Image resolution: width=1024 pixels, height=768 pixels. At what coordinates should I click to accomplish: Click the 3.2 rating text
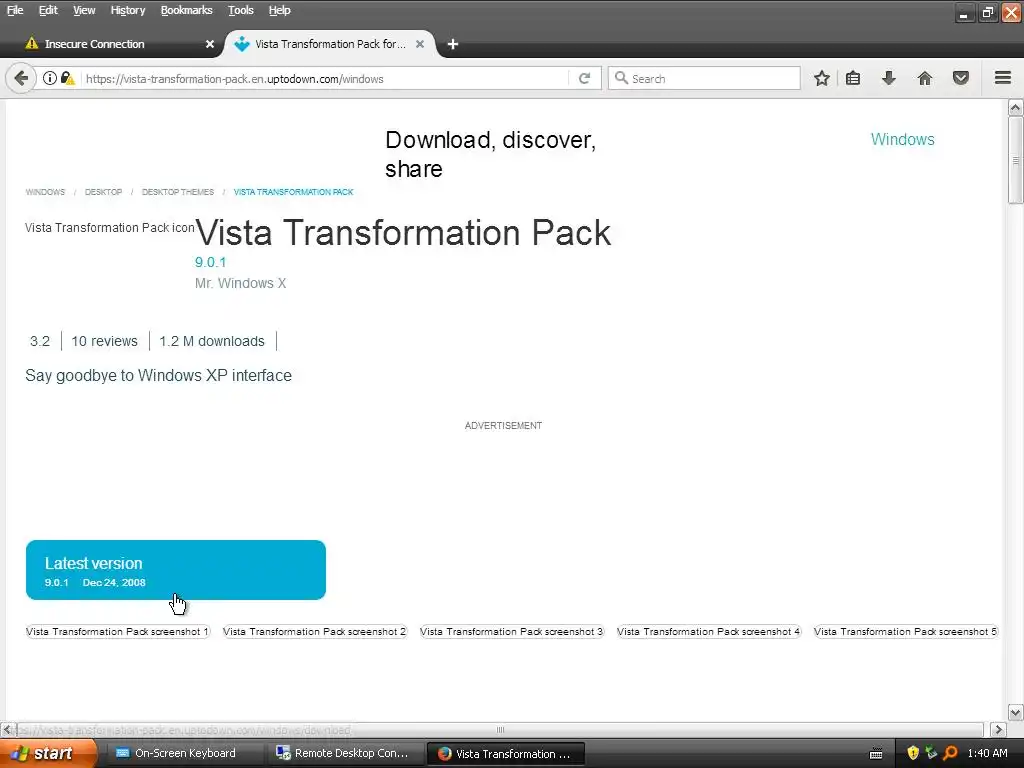tap(40, 341)
